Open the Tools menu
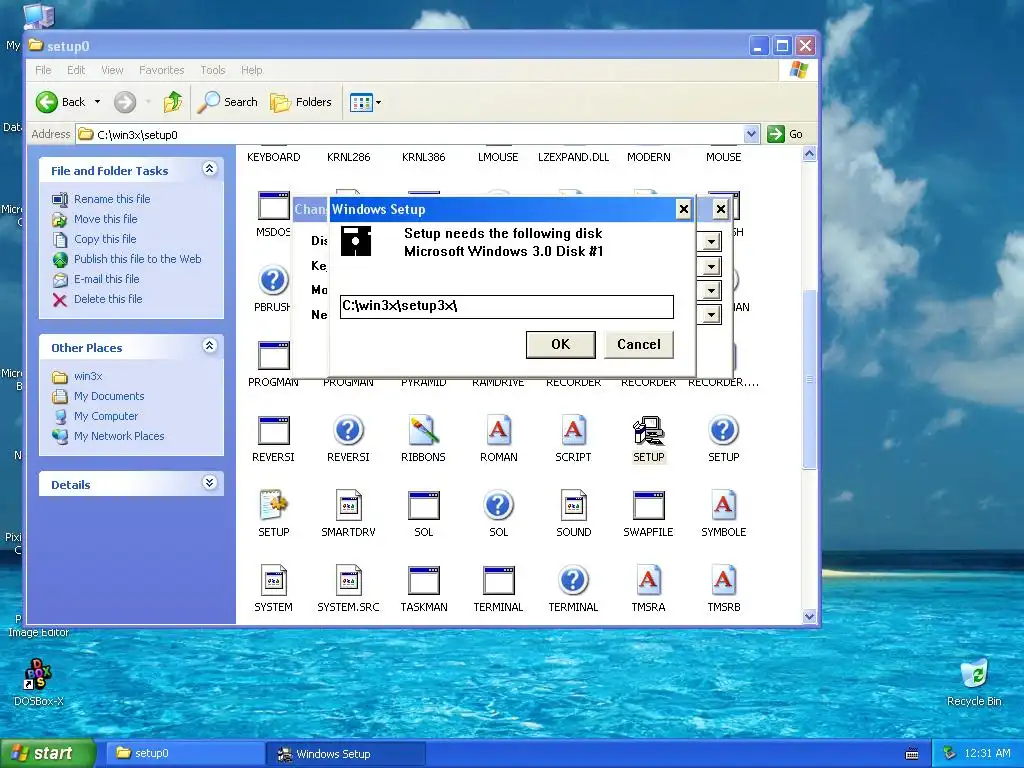Screen dimensions: 1024x768 213,70
